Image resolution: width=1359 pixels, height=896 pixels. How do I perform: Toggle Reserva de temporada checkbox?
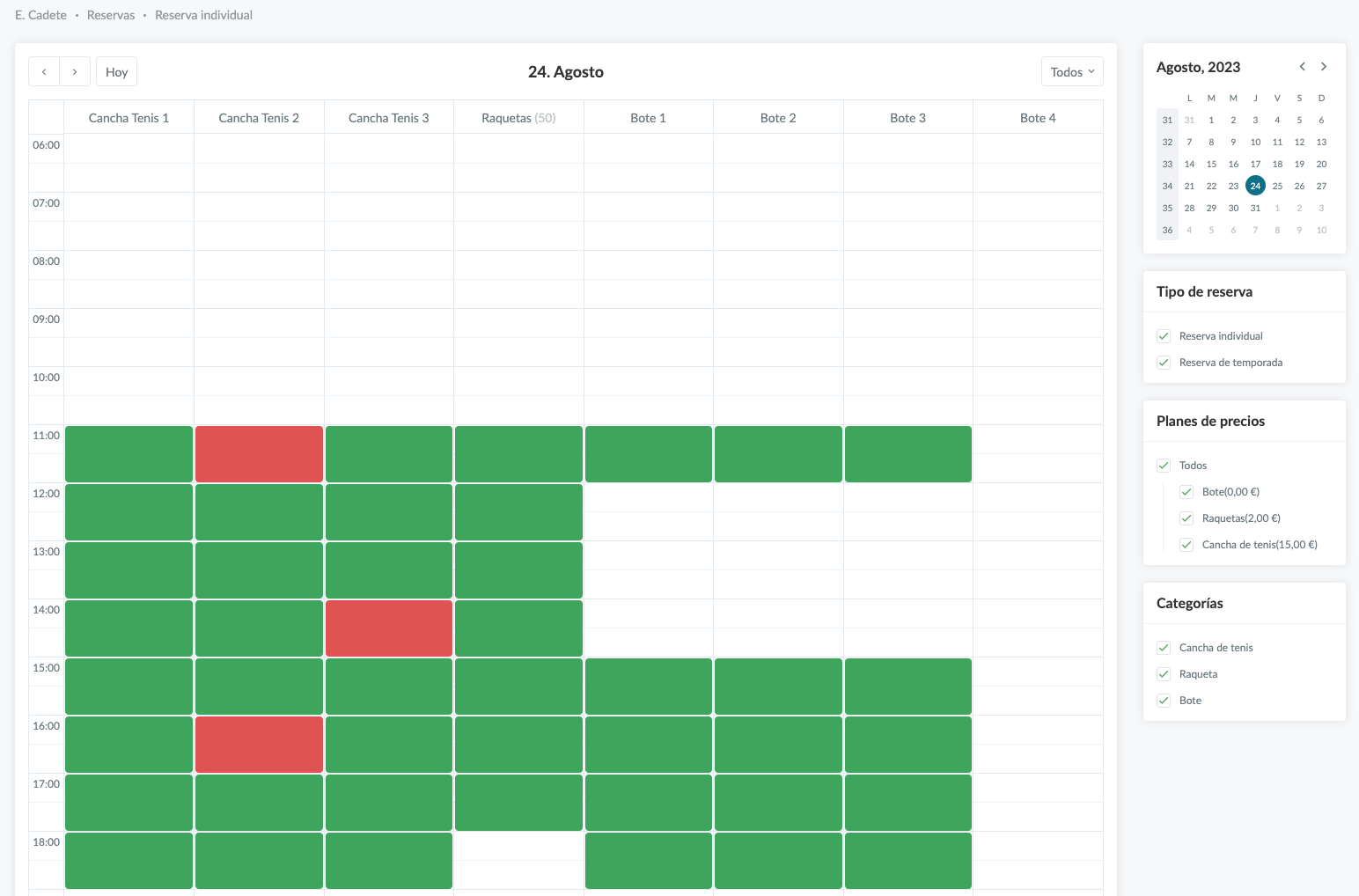[1164, 363]
